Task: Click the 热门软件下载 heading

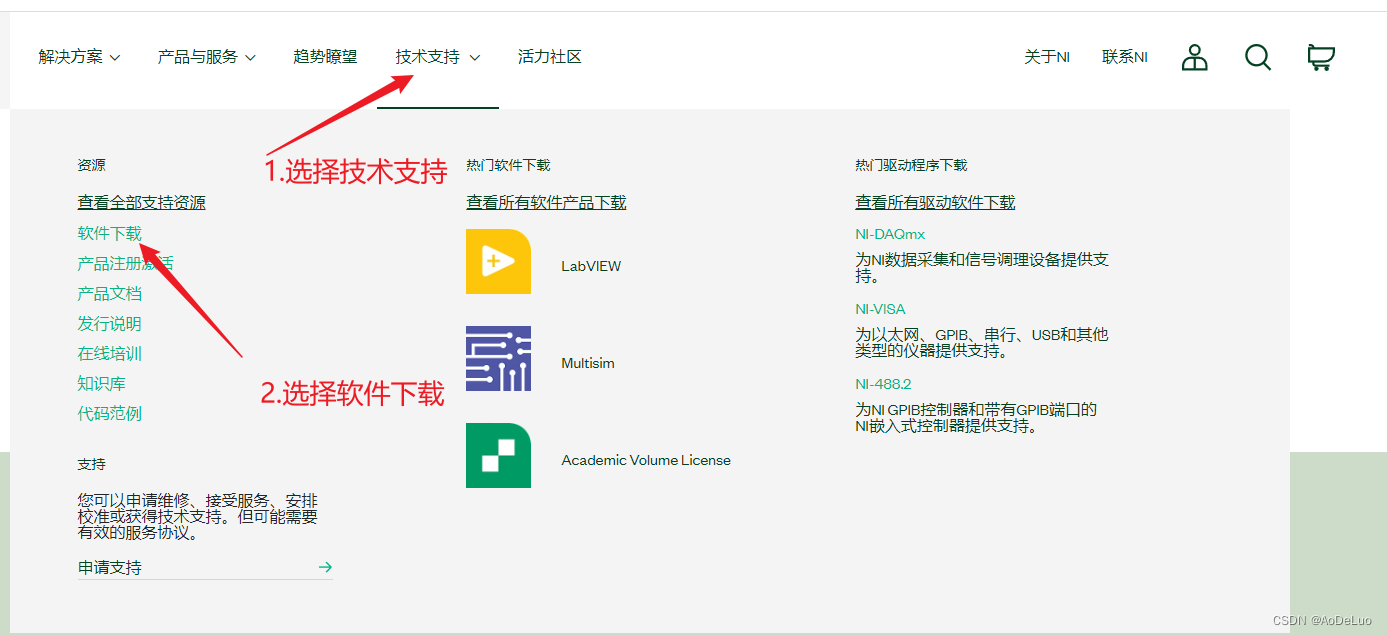Action: click(508, 165)
